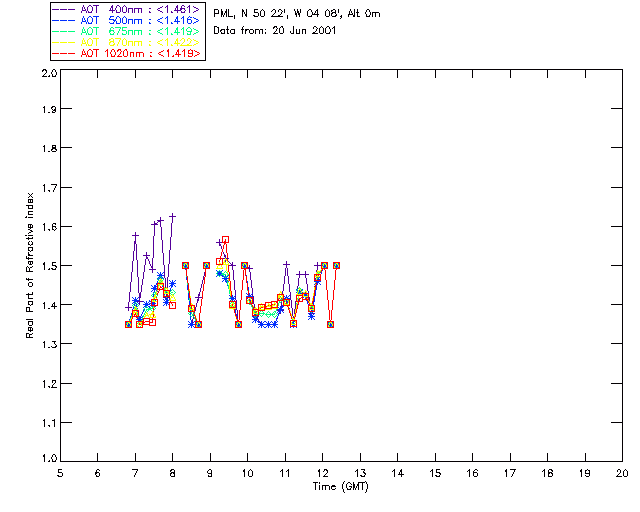Click the highest red square marker after time 9
640x512 pixels.
click(x=225, y=240)
